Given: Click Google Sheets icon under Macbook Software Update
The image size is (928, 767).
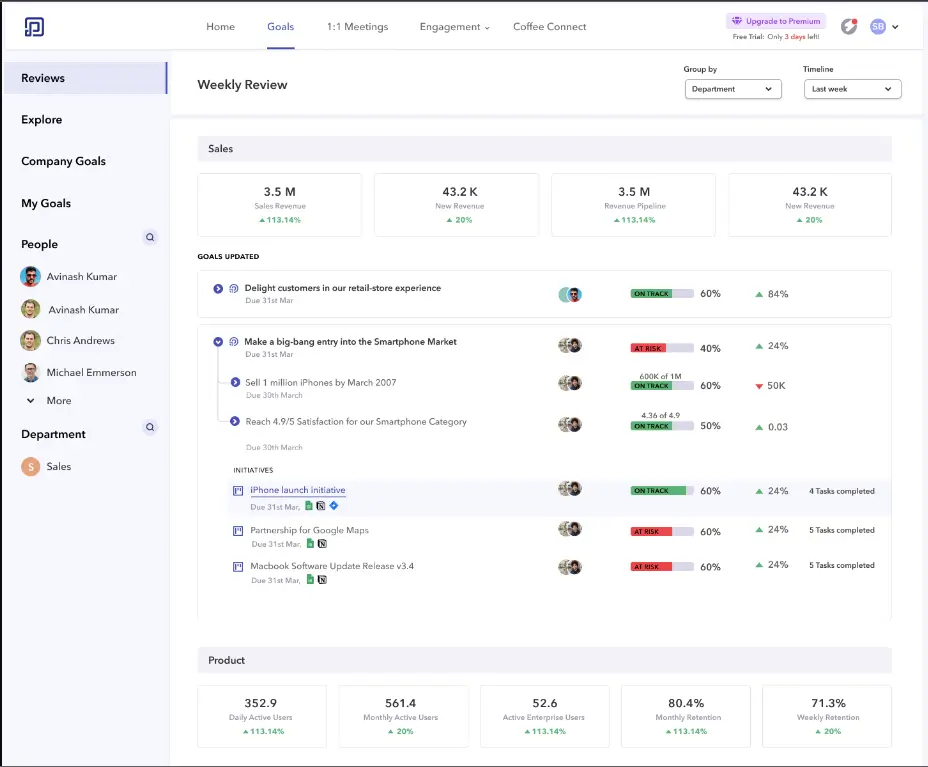Looking at the screenshot, I should point(310,579).
